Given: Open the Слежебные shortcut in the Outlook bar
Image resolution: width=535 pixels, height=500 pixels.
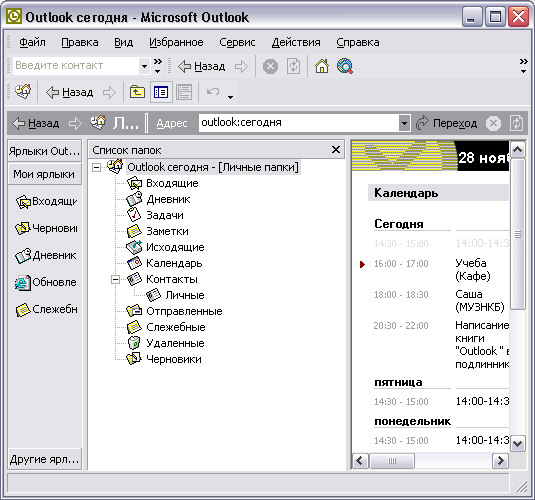Looking at the screenshot, I should (x=46, y=310).
